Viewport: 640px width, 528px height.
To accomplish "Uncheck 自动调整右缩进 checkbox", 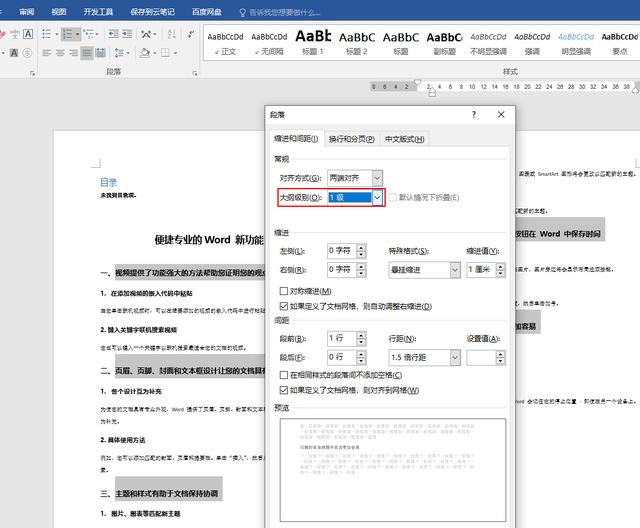I will pyautogui.click(x=284, y=306).
